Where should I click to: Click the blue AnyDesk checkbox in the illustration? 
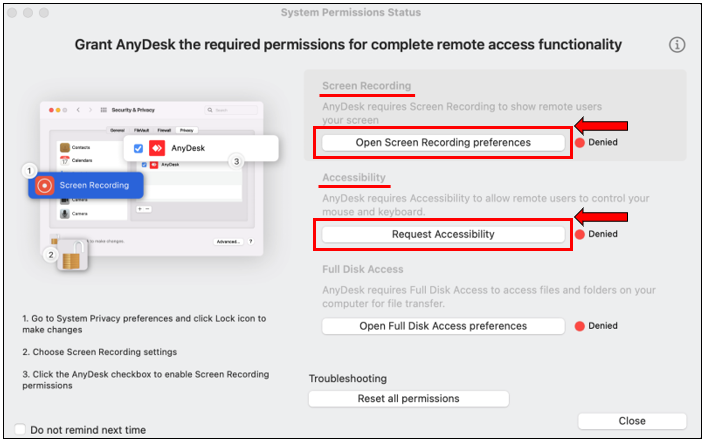(138, 148)
